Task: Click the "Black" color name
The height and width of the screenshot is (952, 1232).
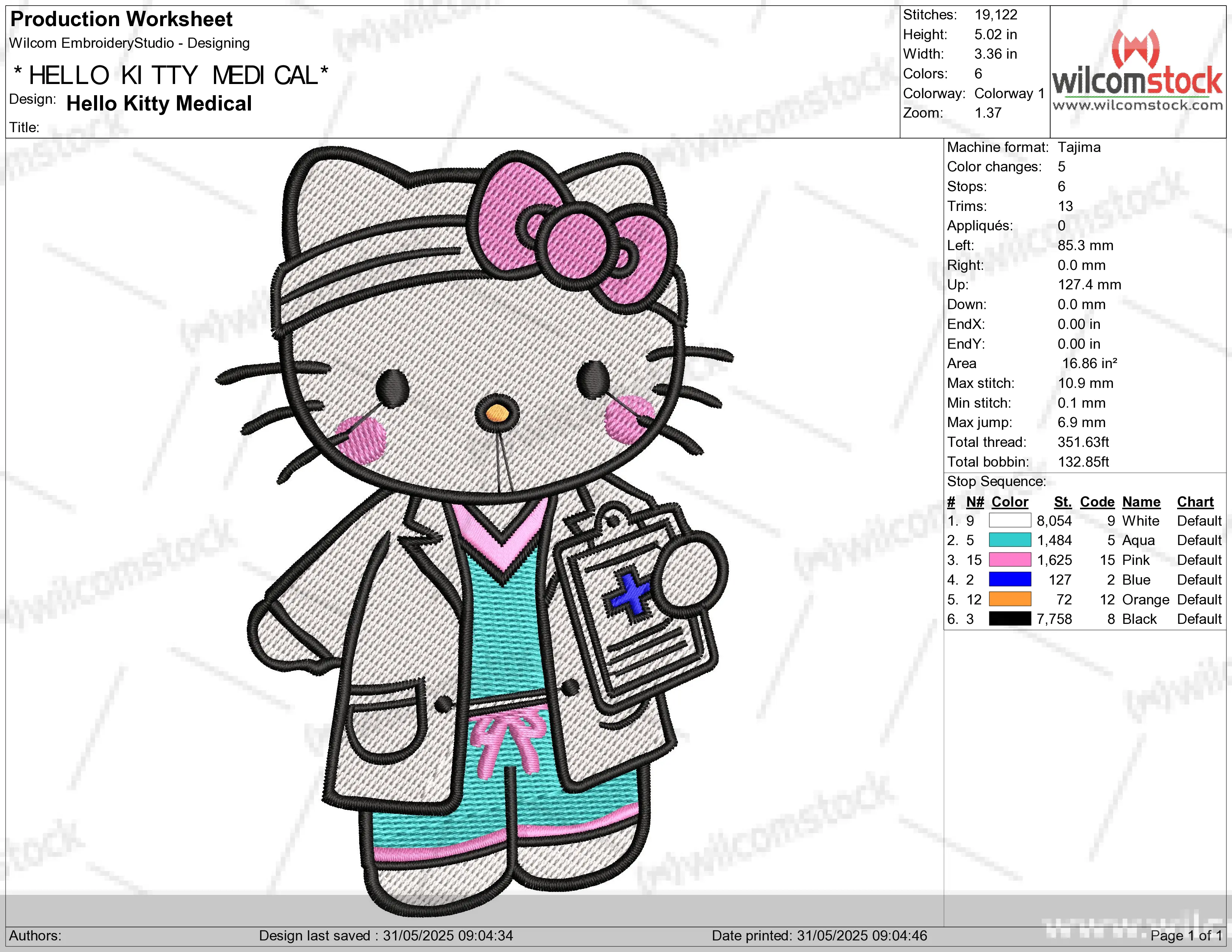Action: point(1139,619)
